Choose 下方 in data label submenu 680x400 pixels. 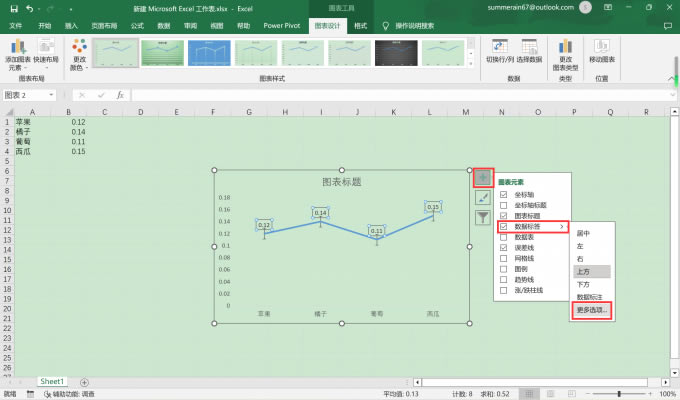[584, 284]
